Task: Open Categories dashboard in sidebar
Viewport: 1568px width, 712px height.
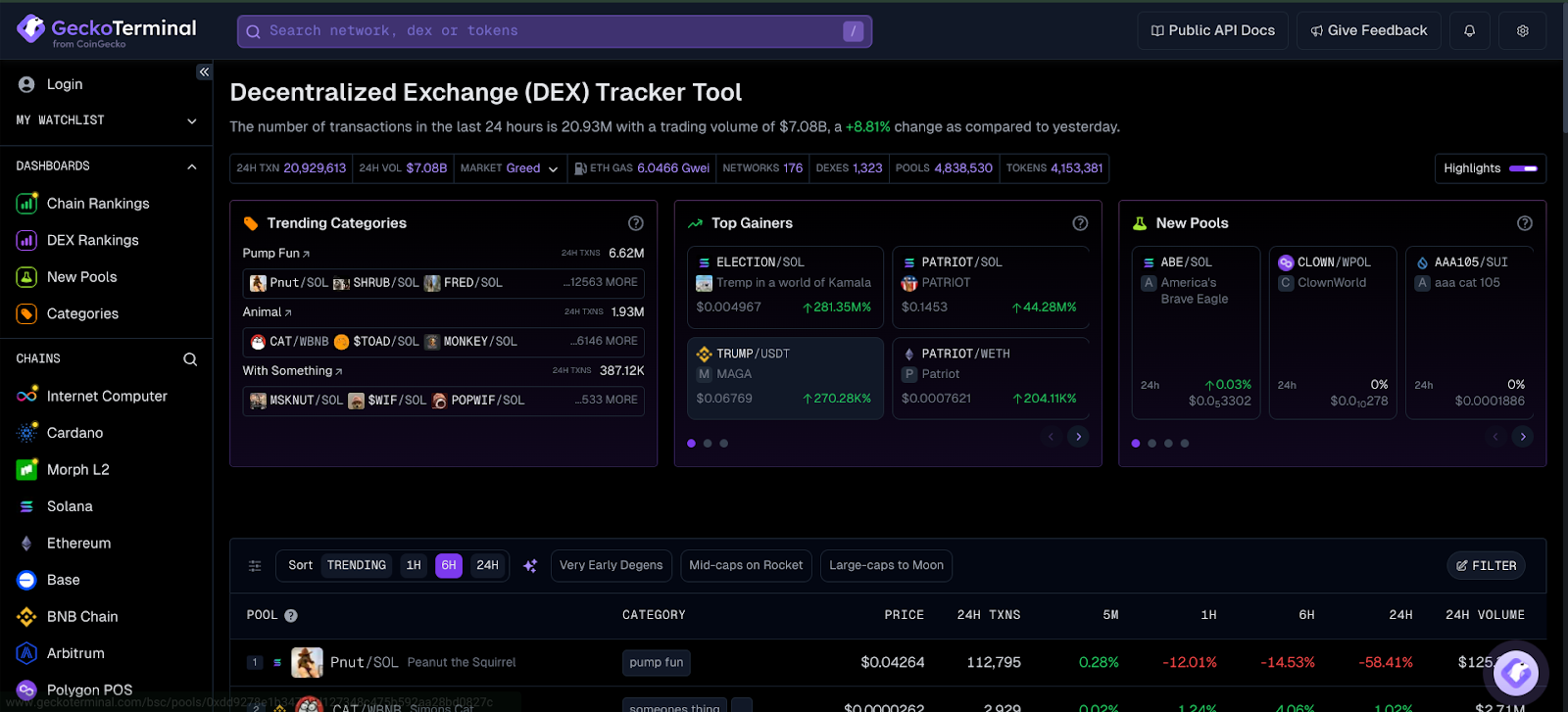Action: 82,313
